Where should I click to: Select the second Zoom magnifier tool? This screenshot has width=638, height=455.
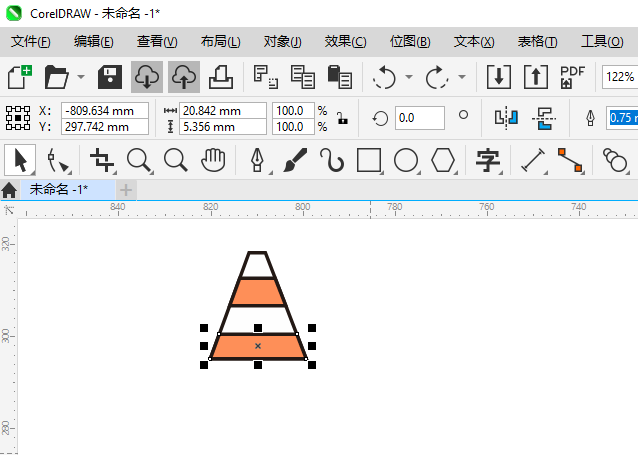176,160
